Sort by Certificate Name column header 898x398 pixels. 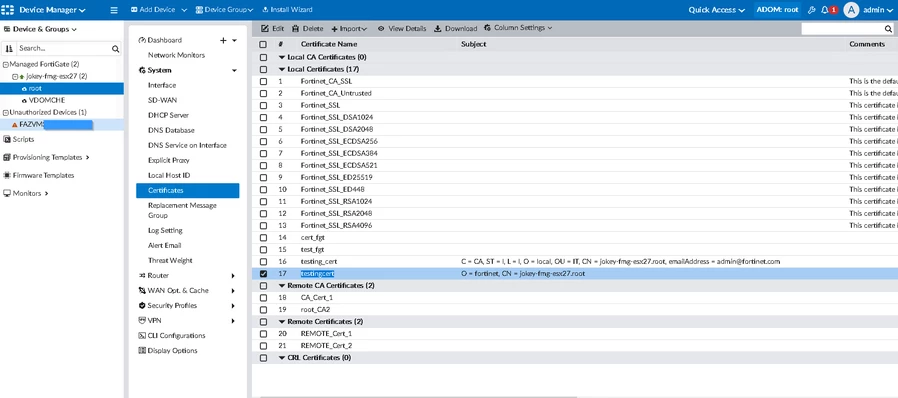(329, 44)
